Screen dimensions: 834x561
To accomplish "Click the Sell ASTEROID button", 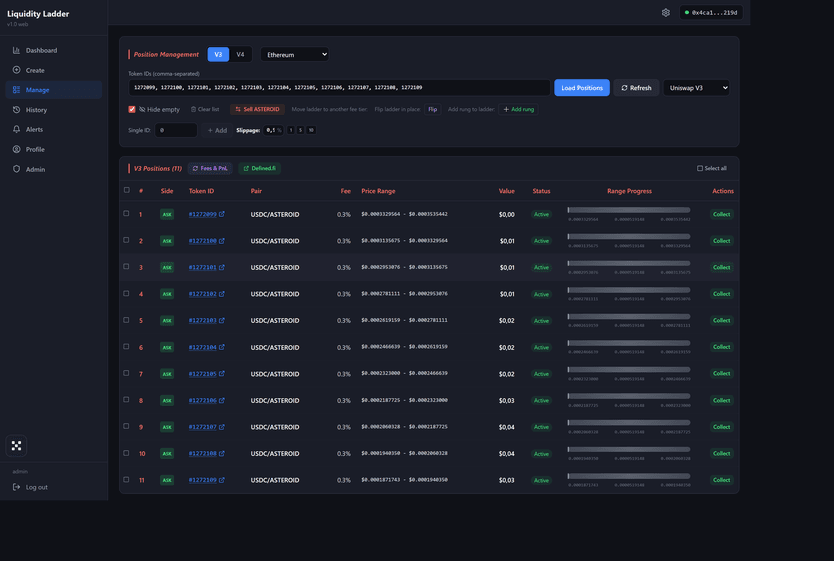I will pos(257,110).
